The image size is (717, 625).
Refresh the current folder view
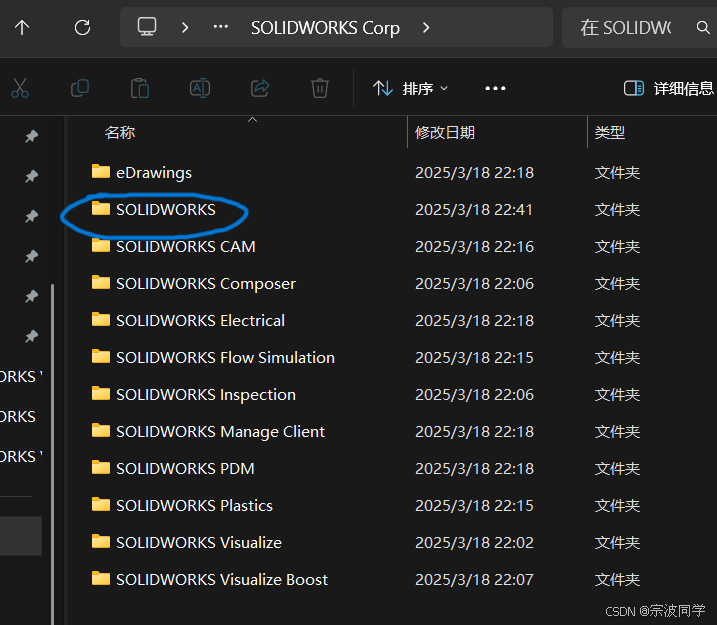point(82,28)
